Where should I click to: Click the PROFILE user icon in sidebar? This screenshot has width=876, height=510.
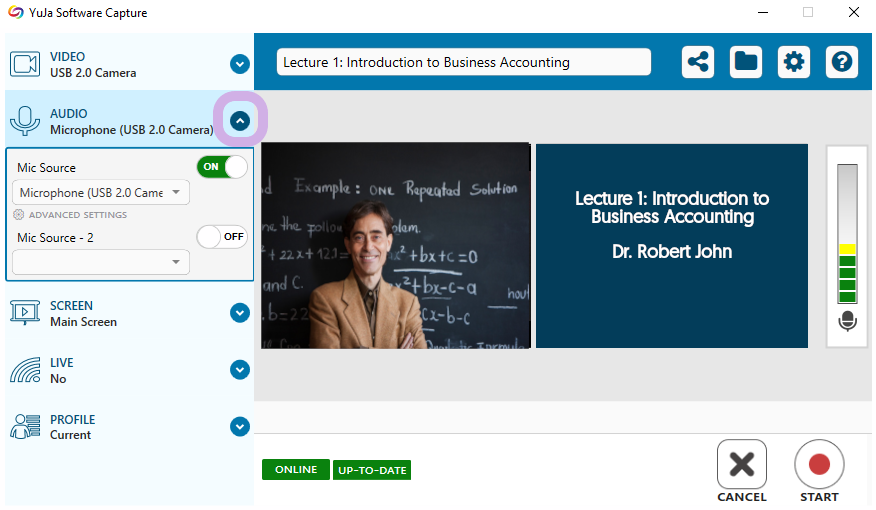pos(25,427)
